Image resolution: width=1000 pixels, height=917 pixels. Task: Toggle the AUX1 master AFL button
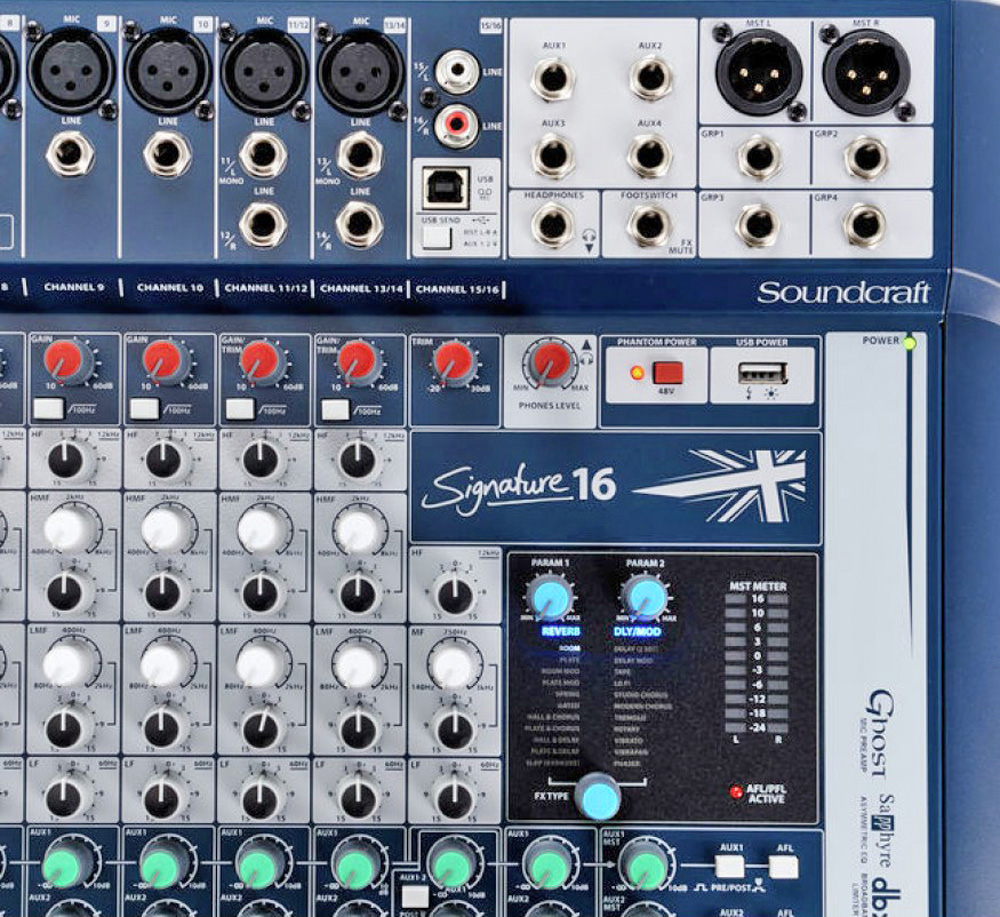(784, 867)
